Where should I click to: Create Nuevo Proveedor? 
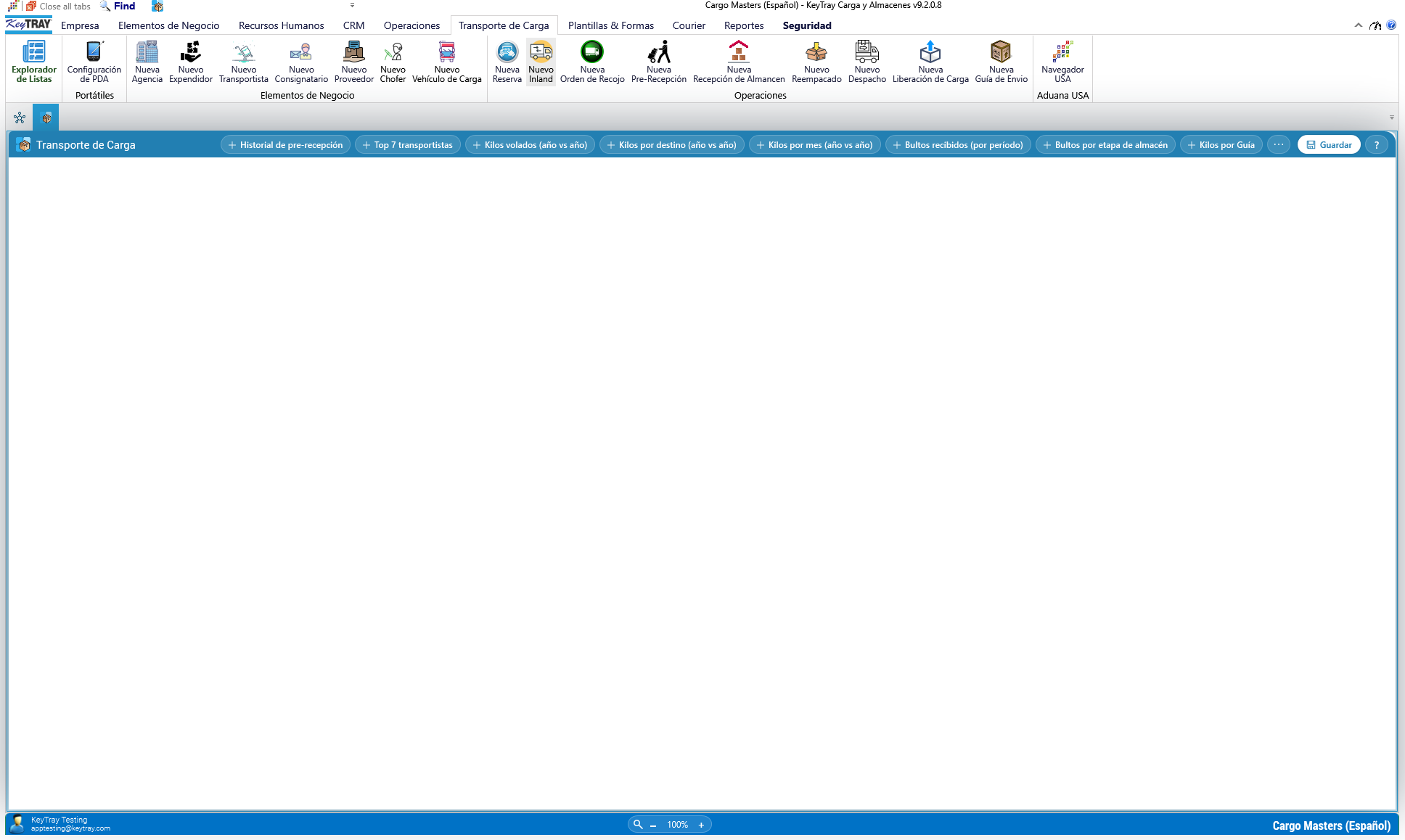pyautogui.click(x=354, y=62)
